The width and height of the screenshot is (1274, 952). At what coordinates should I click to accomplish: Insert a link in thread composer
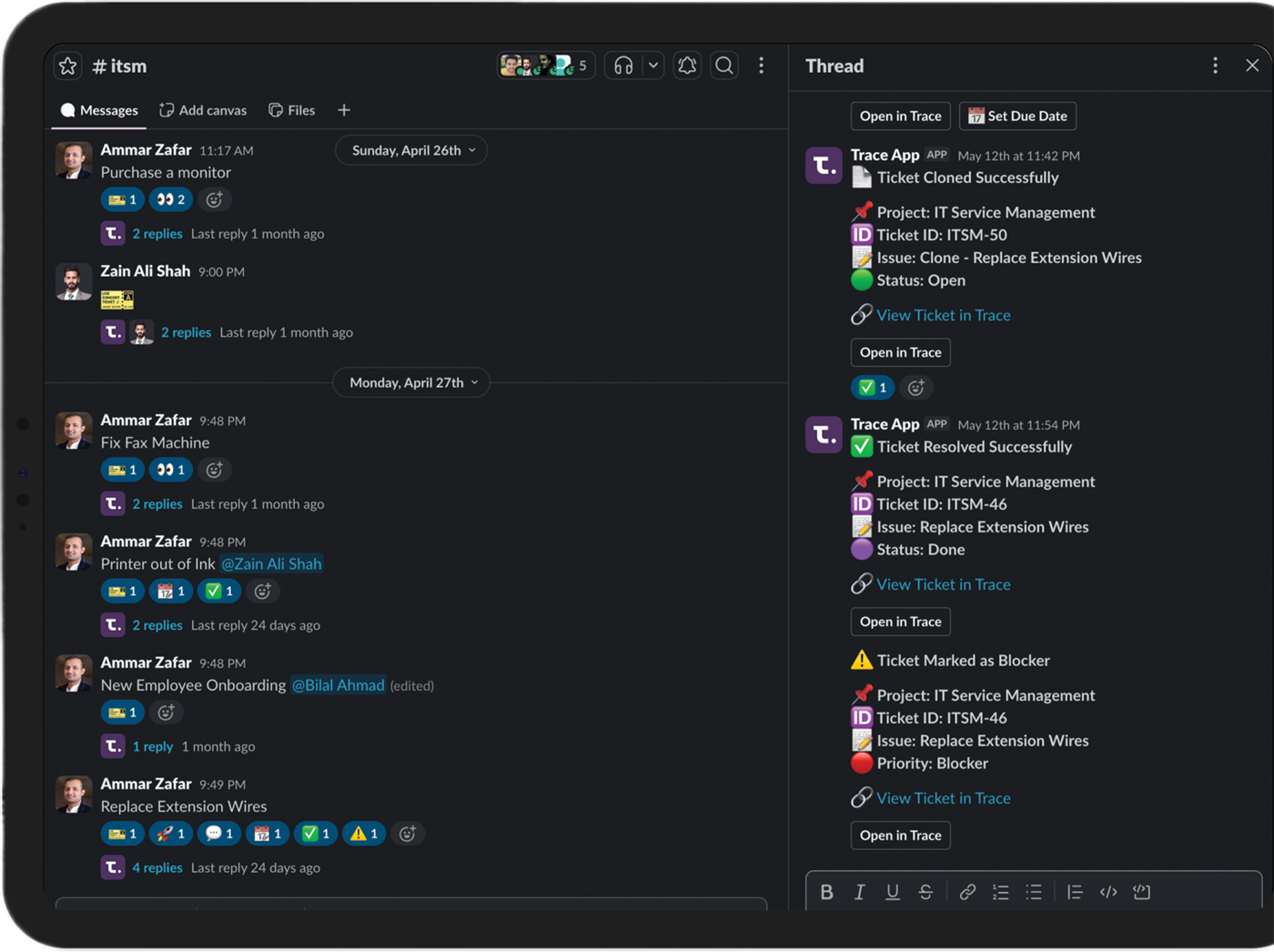967,892
